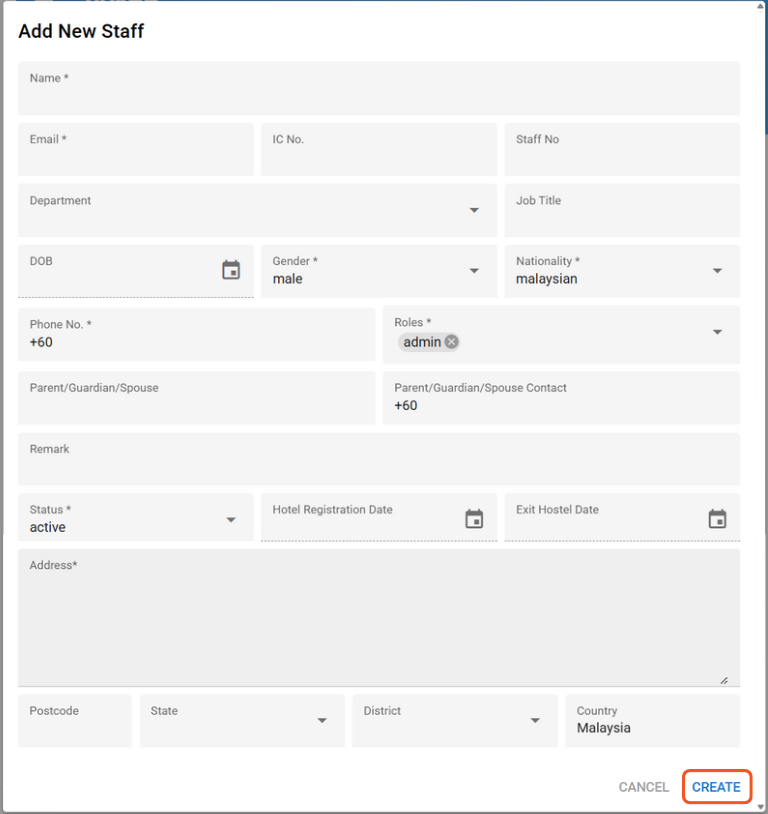Open the DOB calendar picker icon
Screen dimensions: 768x814
click(x=231, y=270)
